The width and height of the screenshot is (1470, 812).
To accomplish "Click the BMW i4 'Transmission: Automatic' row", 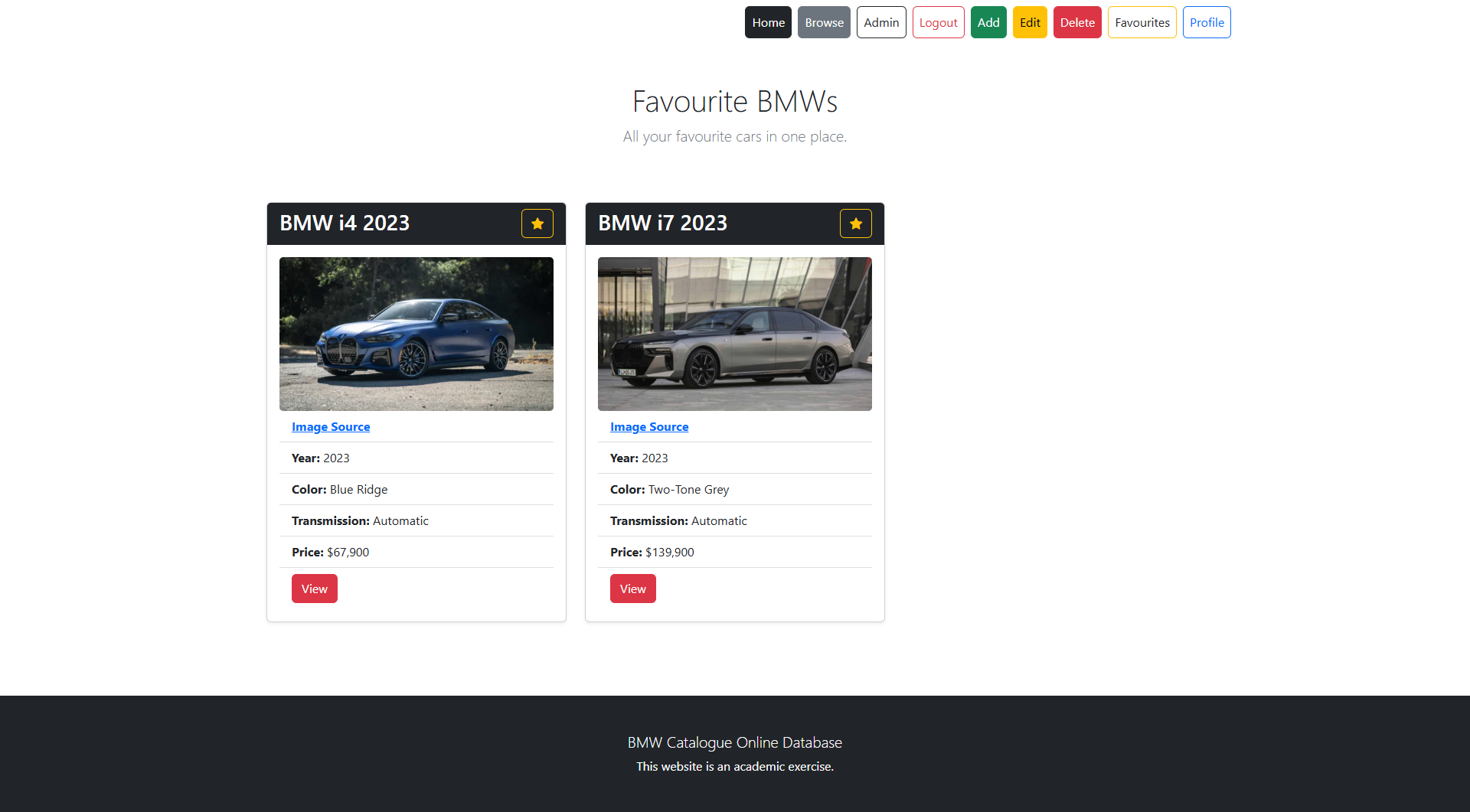I will pyautogui.click(x=416, y=520).
